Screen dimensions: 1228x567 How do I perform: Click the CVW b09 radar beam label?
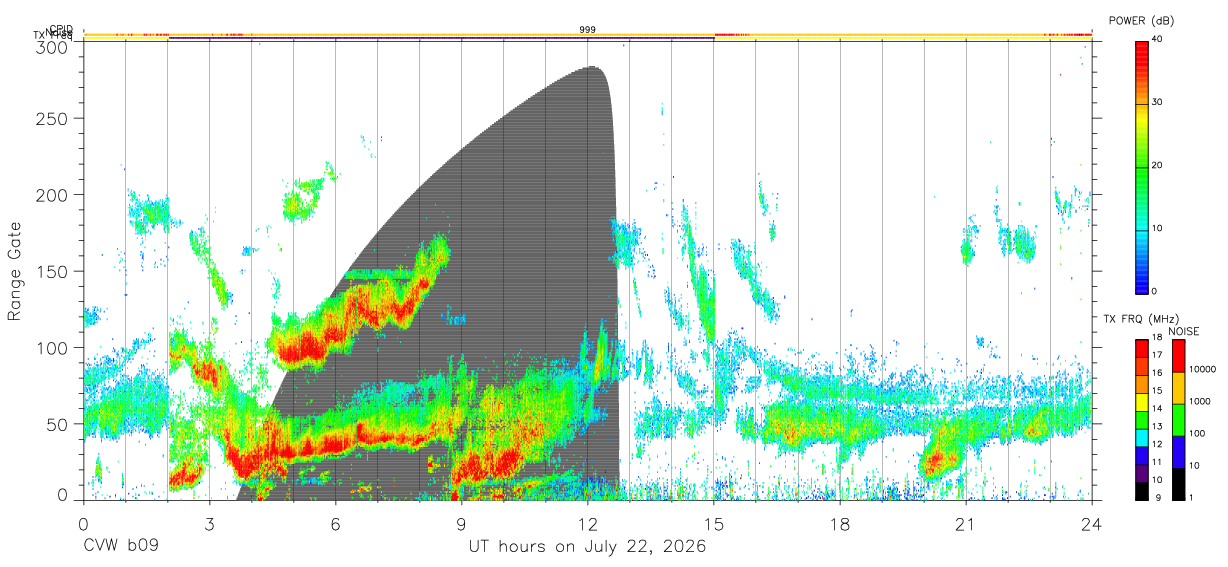tap(120, 547)
